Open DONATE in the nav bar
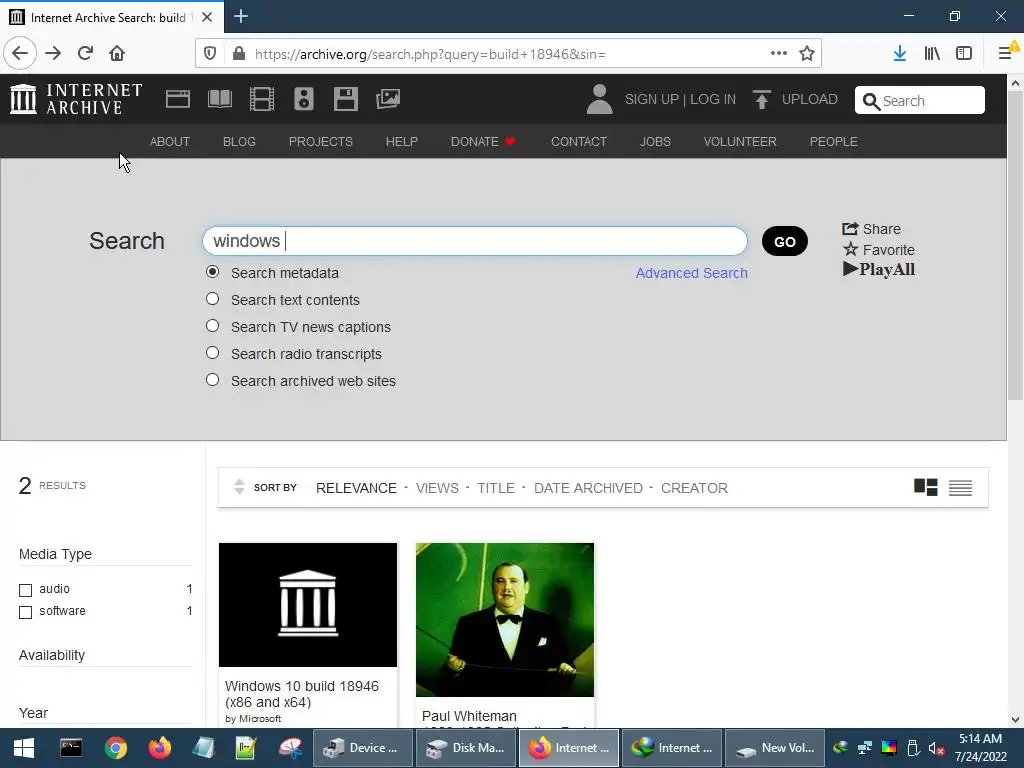 (483, 142)
